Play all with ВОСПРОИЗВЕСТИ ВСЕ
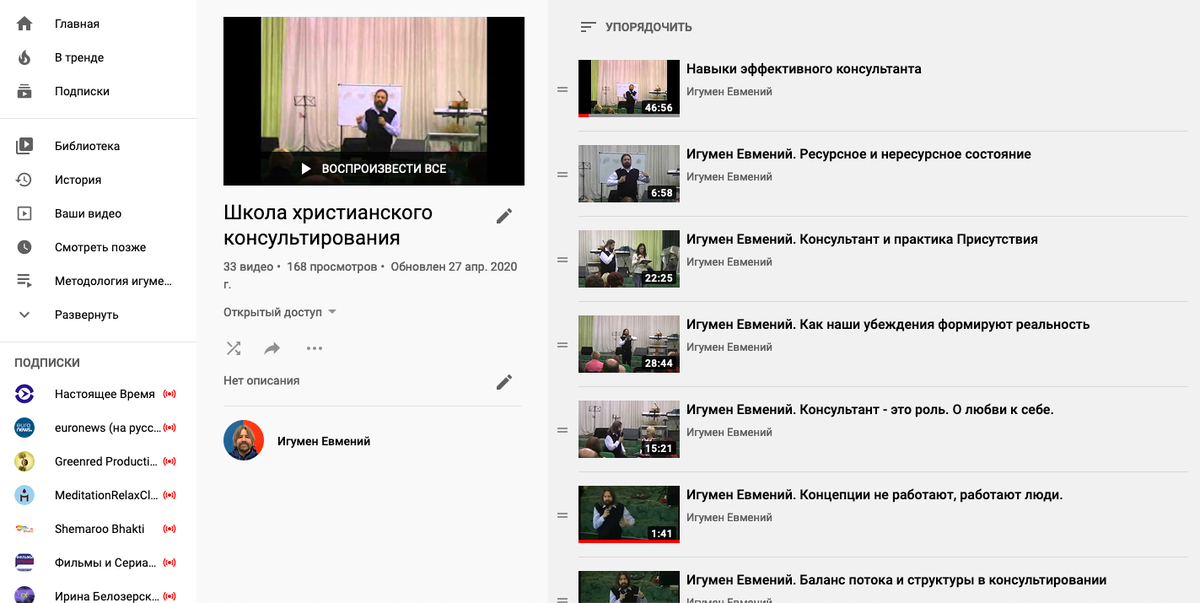Screen dimensions: 1200x603 click(x=373, y=169)
